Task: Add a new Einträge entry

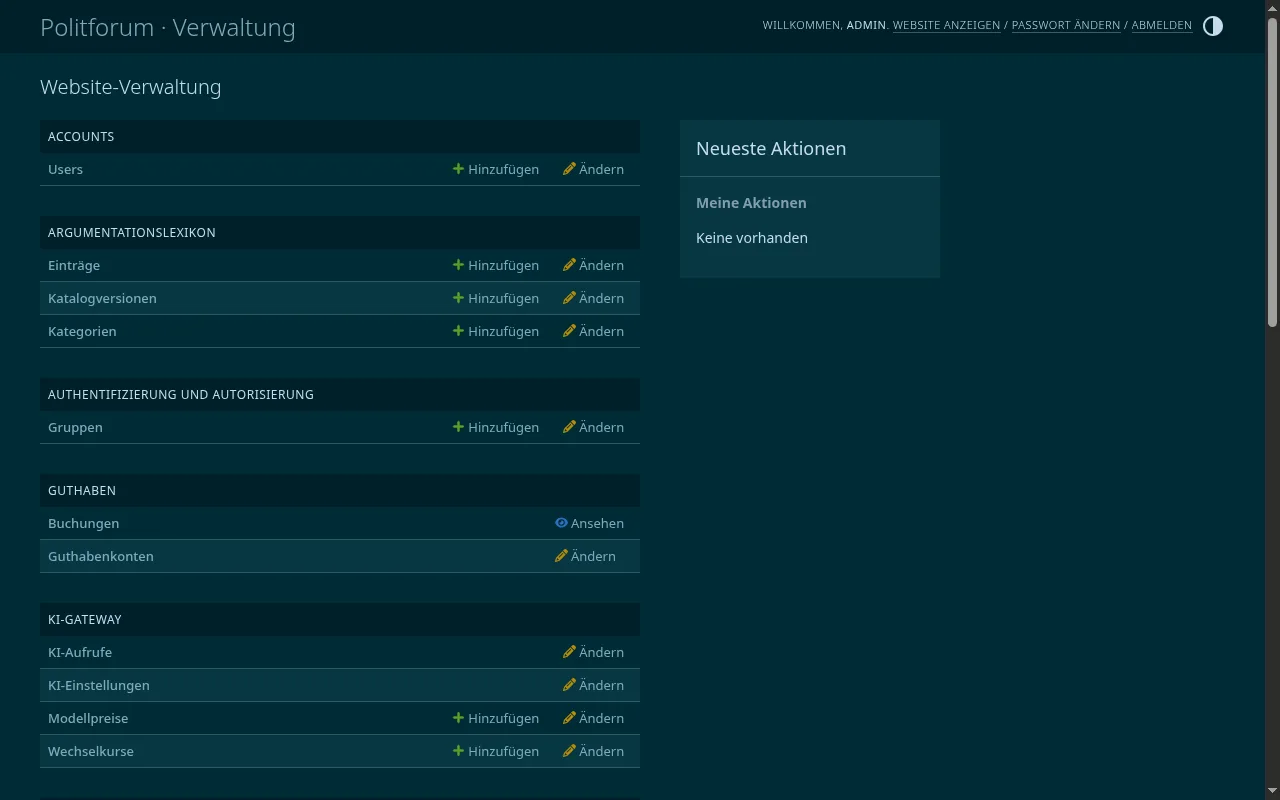Action: point(496,265)
